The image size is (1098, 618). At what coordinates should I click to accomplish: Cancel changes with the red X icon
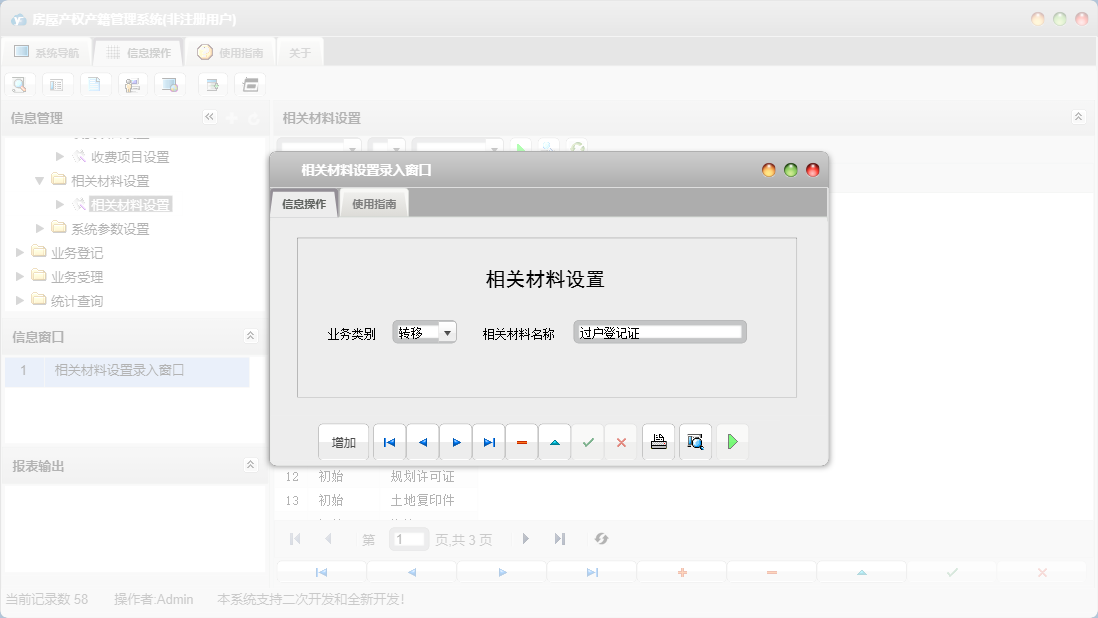click(x=621, y=441)
